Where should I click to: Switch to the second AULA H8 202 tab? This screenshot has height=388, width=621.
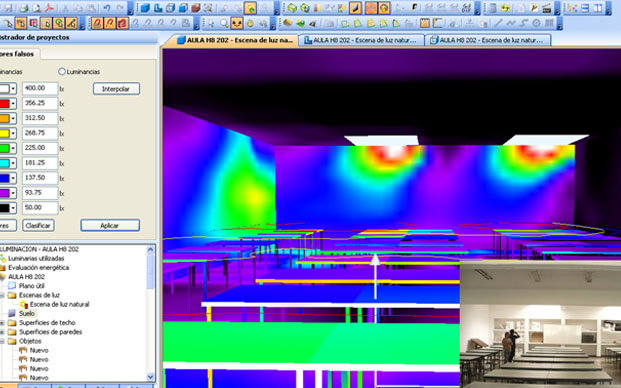(360, 40)
